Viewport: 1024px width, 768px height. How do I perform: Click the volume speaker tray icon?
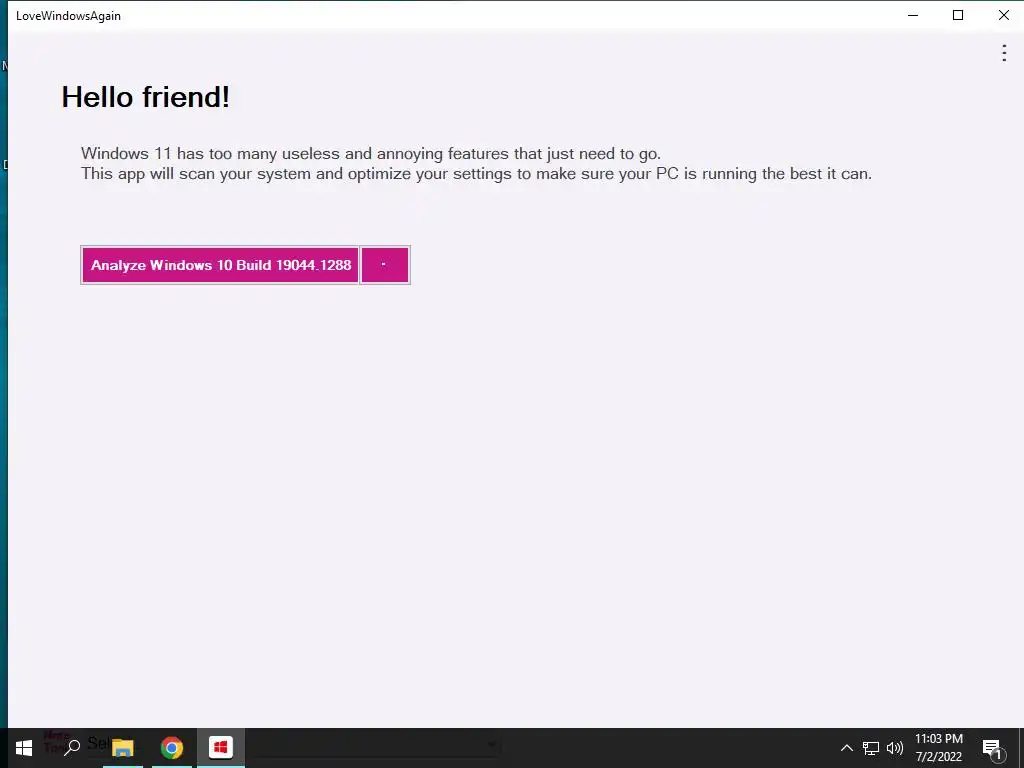pos(895,748)
